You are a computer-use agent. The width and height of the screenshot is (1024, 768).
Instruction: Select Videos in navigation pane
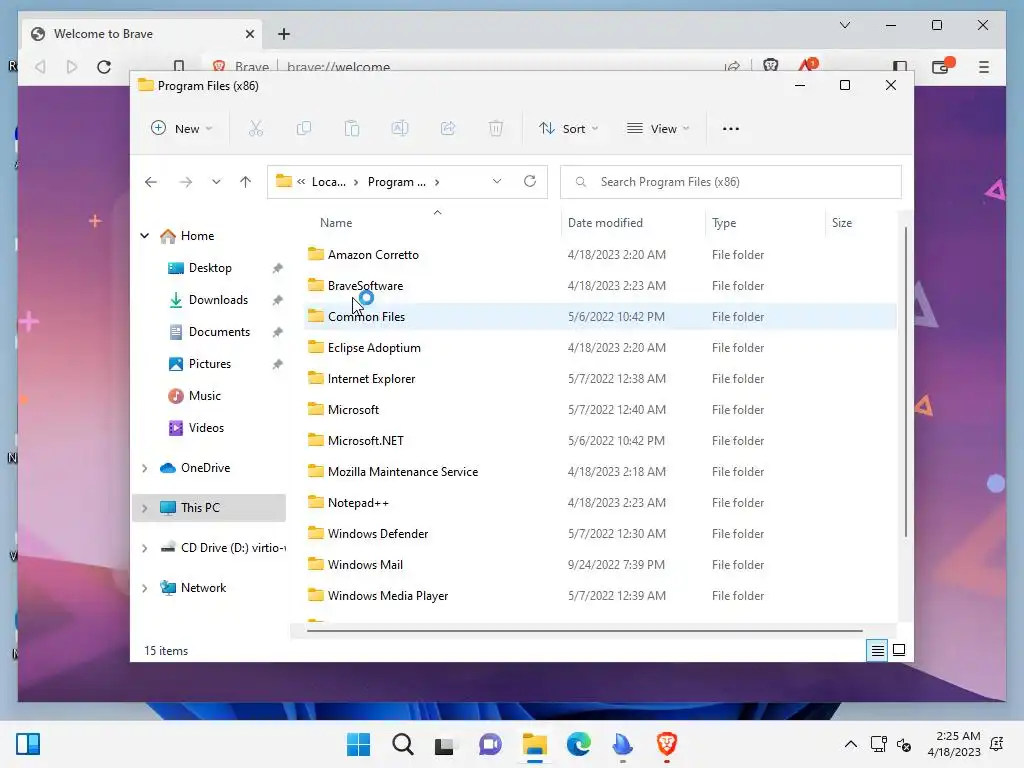point(206,428)
